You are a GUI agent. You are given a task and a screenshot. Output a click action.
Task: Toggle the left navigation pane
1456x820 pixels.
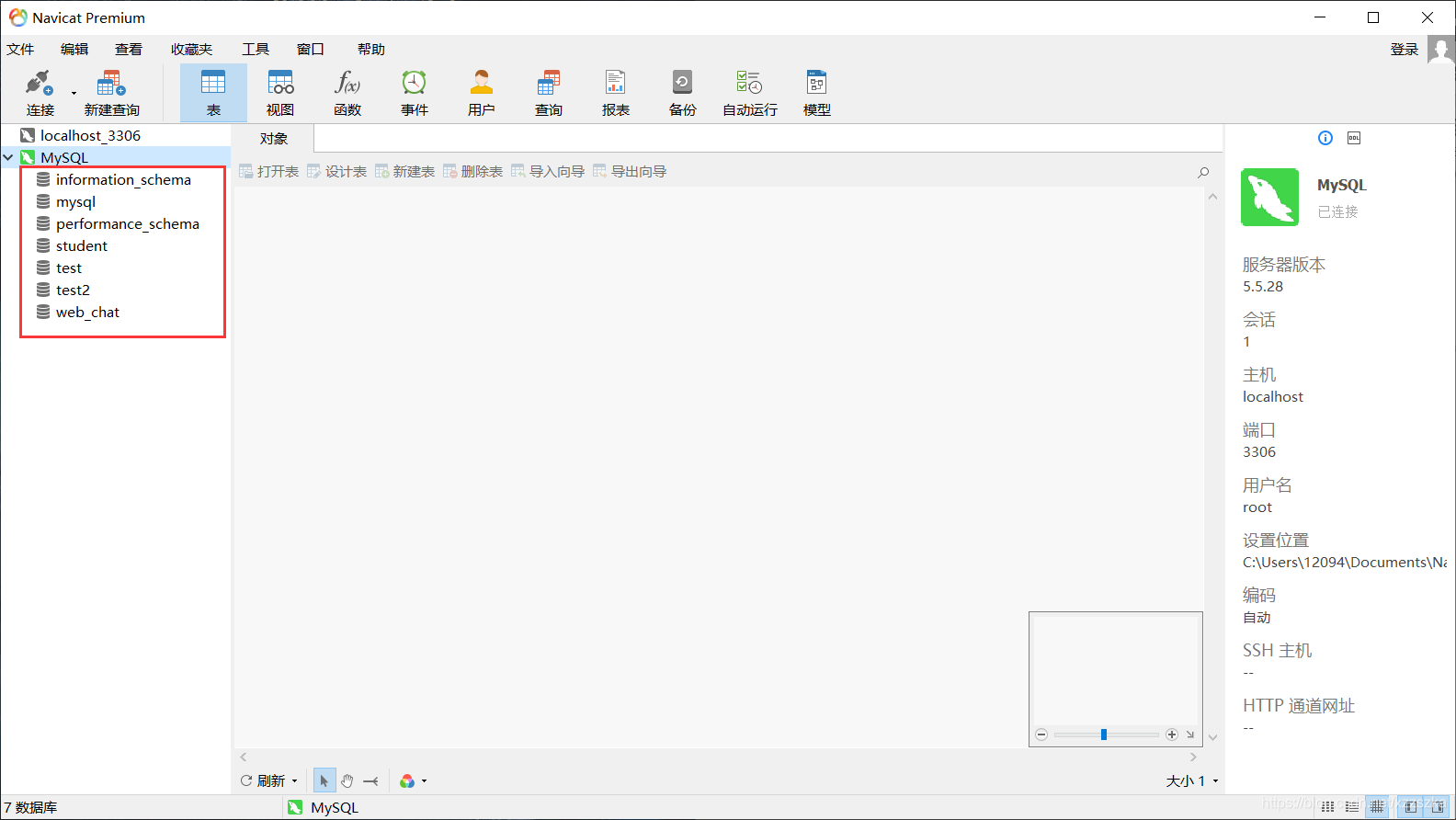(x=1411, y=806)
